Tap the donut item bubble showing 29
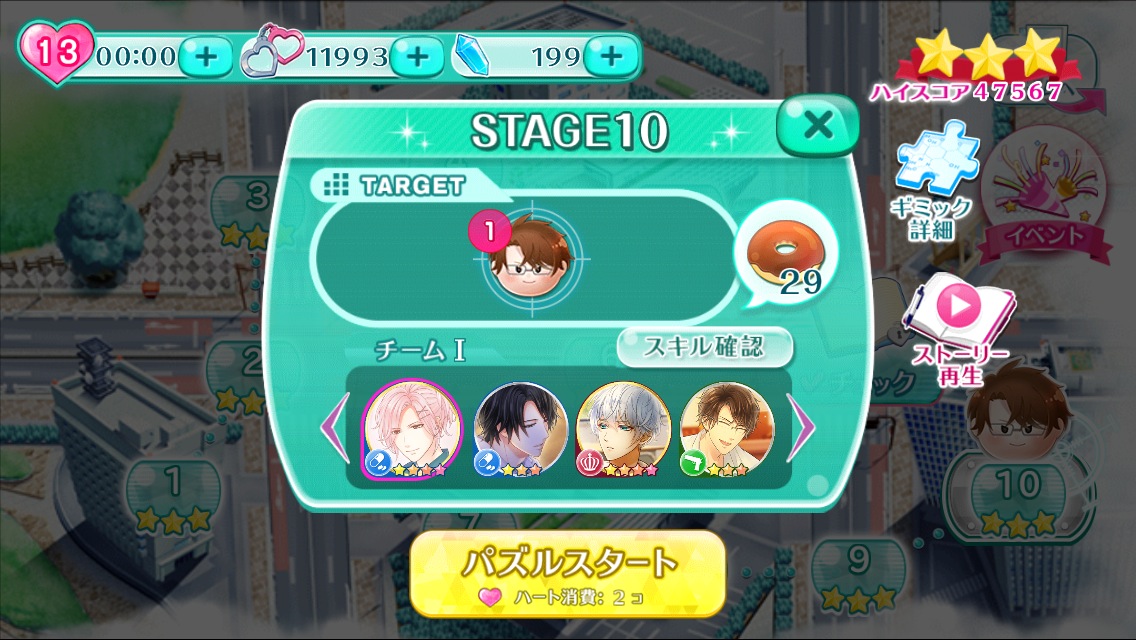 coord(785,255)
